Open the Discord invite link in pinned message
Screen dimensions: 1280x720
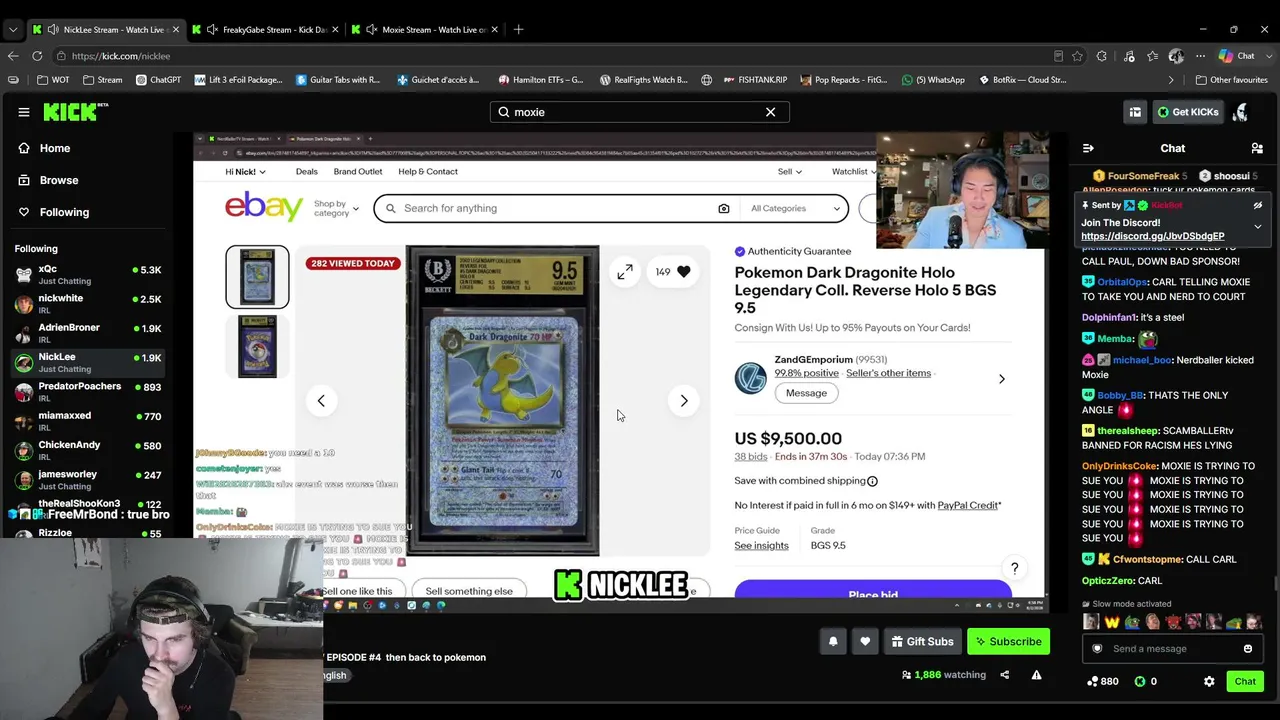(1152, 236)
